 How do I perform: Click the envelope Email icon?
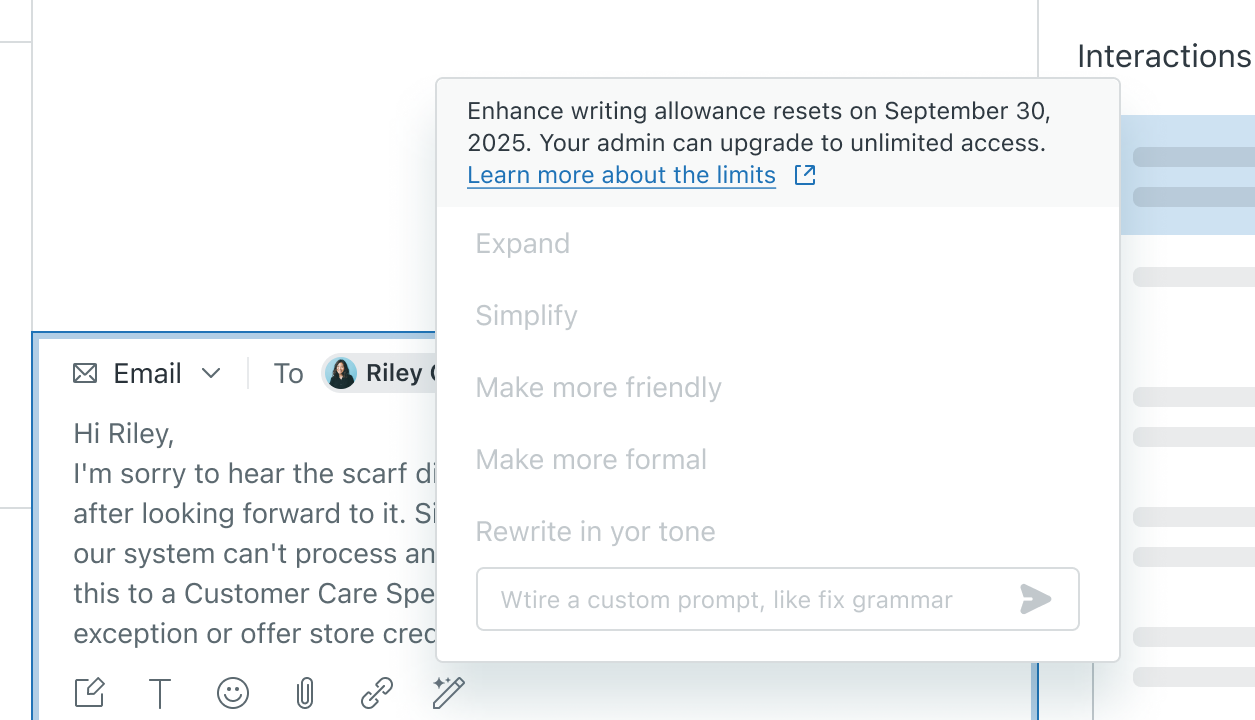pos(86,374)
